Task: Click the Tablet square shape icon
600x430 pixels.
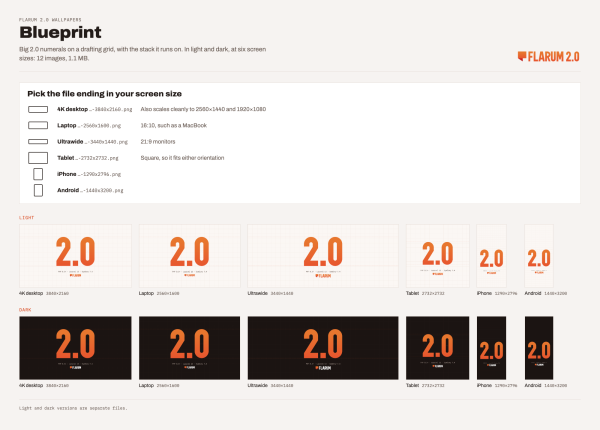Action: [x=38, y=158]
